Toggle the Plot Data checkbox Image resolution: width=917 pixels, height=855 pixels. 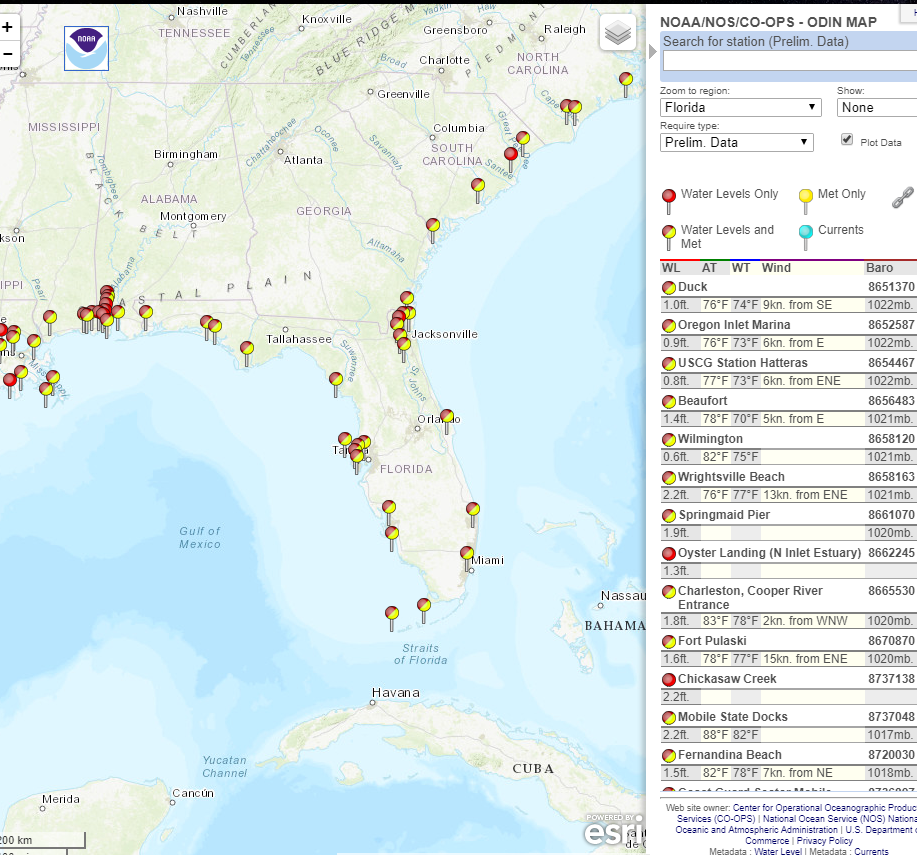pos(847,139)
